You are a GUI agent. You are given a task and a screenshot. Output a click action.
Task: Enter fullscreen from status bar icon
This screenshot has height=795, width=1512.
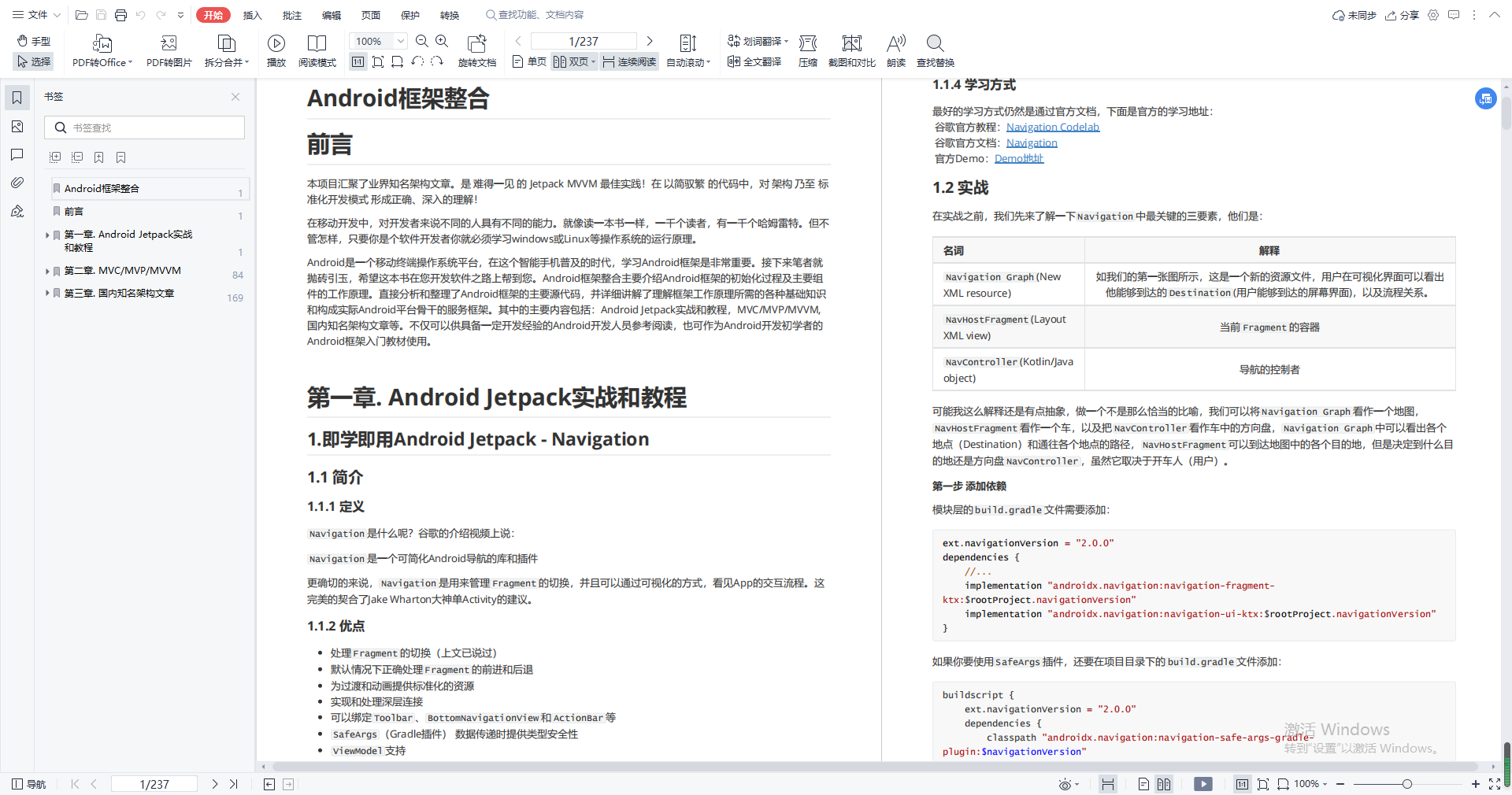(x=1495, y=784)
